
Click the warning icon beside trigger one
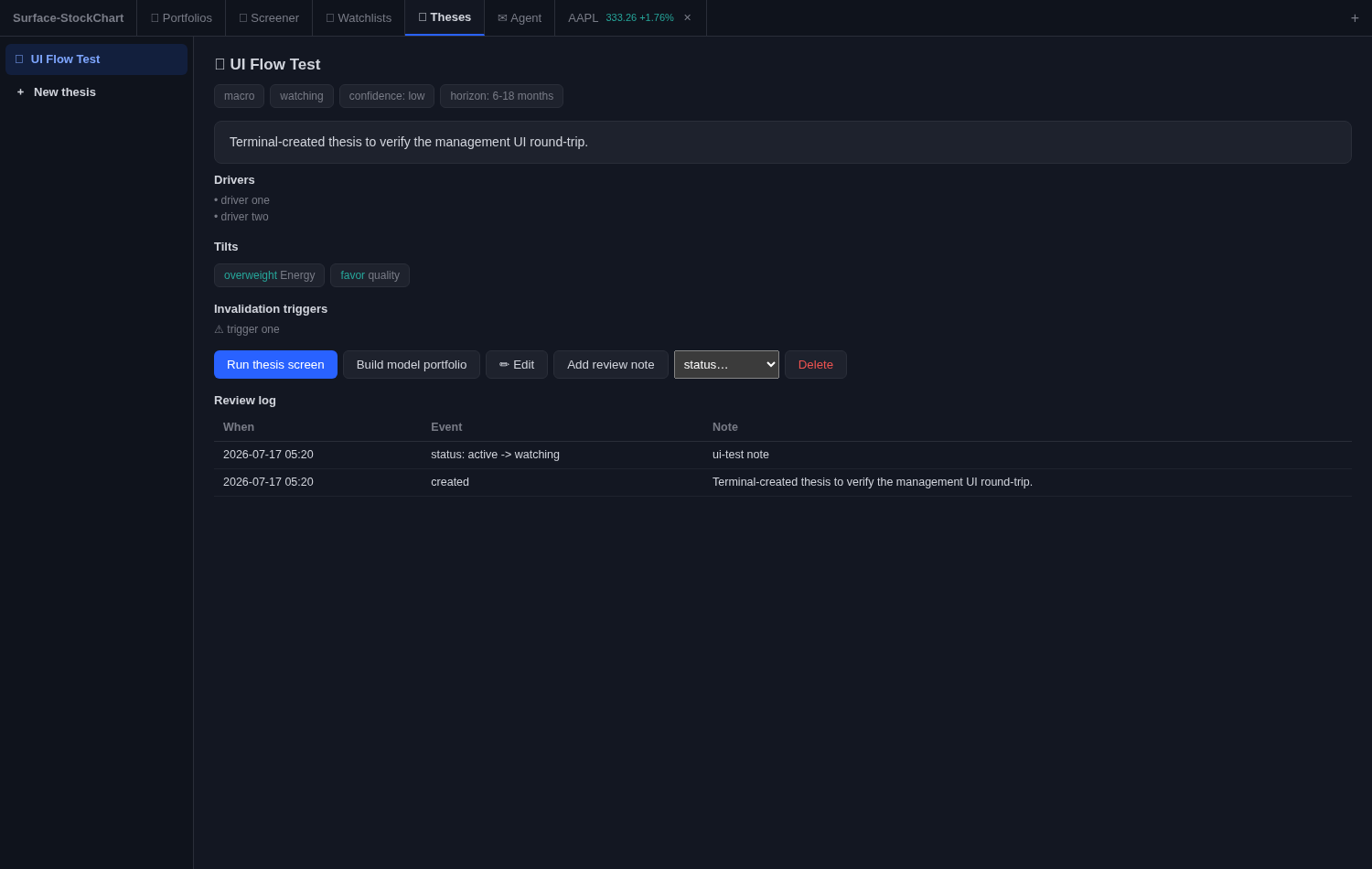tap(219, 329)
